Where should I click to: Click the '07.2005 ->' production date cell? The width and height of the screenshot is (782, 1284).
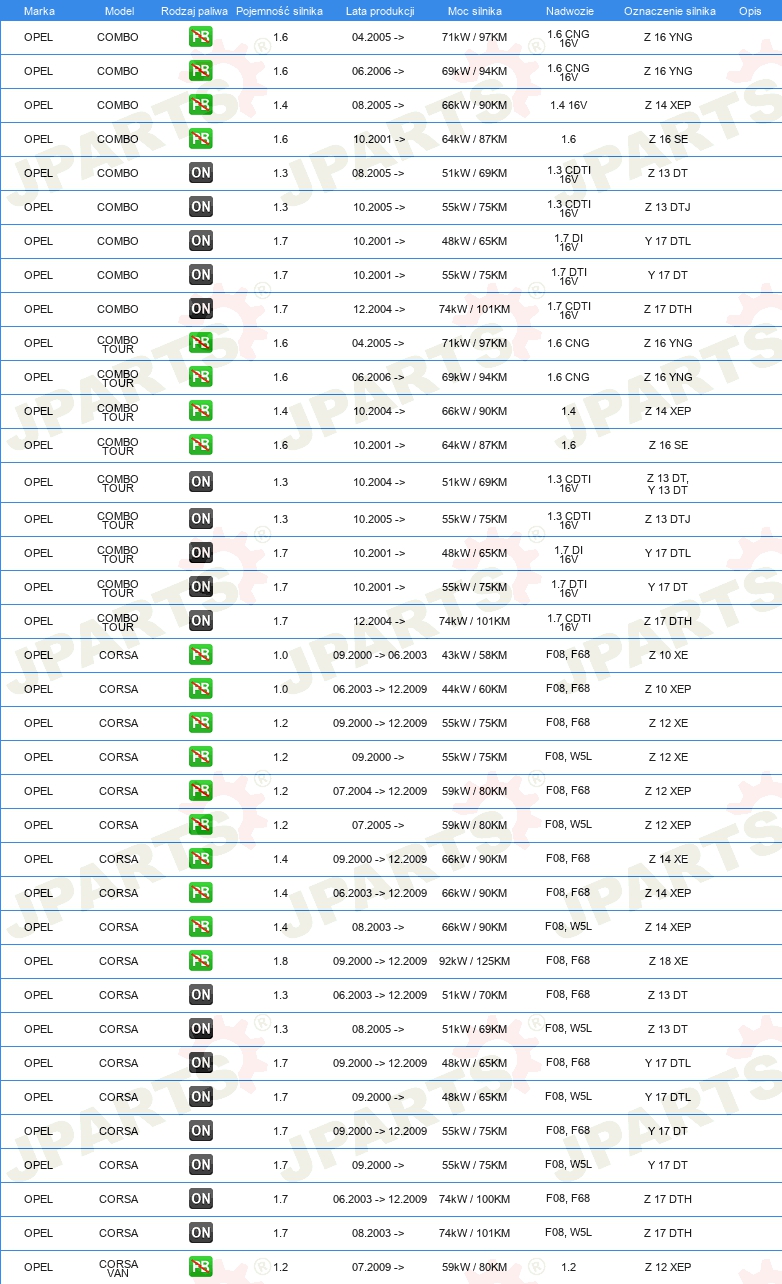379,825
